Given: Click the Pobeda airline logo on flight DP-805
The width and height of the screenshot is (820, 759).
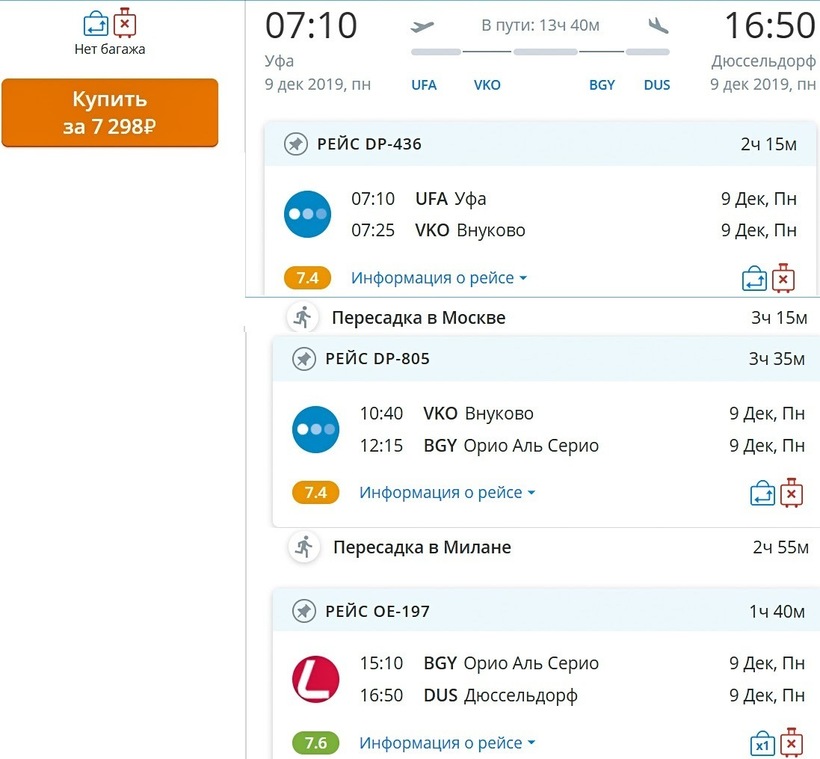Looking at the screenshot, I should pyautogui.click(x=316, y=429).
